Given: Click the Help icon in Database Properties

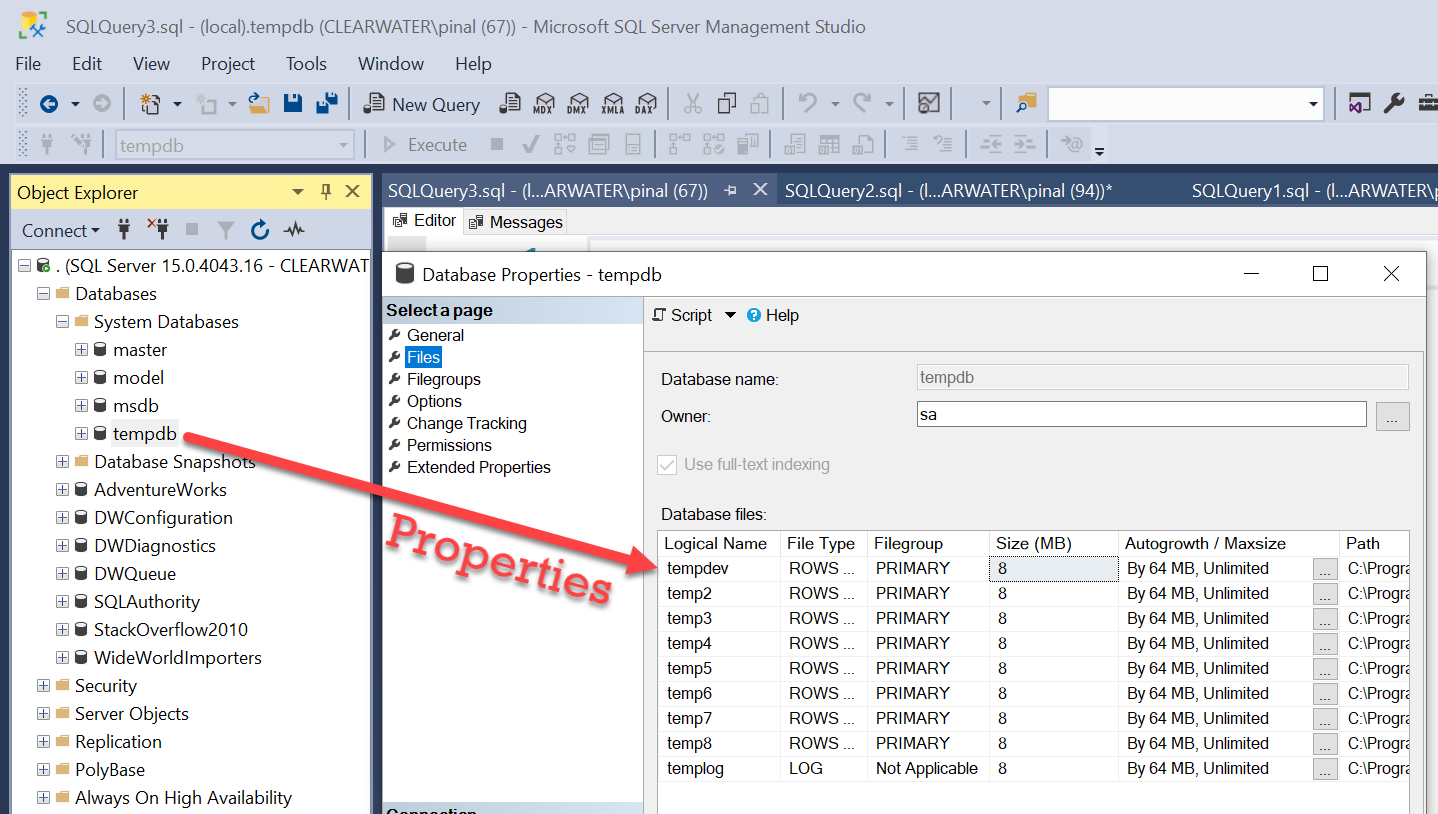Looking at the screenshot, I should point(773,315).
